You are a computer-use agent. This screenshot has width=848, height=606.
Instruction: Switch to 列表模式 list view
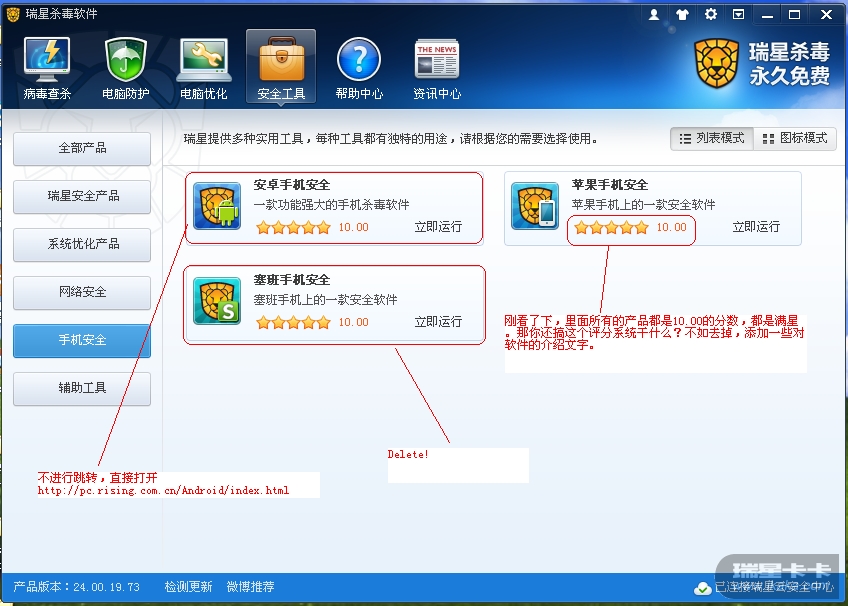(x=712, y=138)
